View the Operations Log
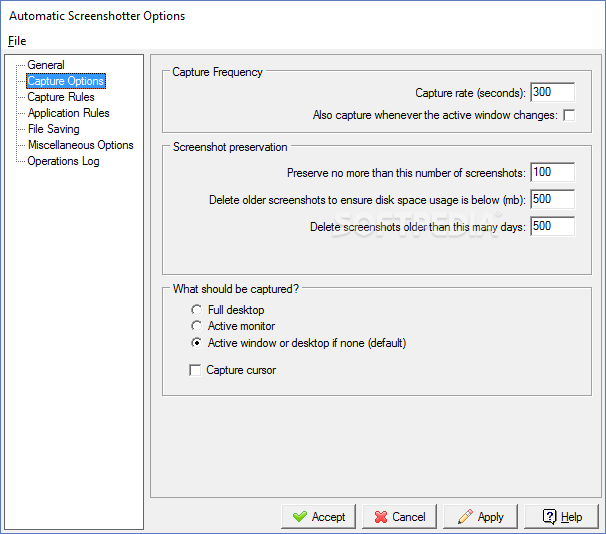This screenshot has width=606, height=534. 63,161
